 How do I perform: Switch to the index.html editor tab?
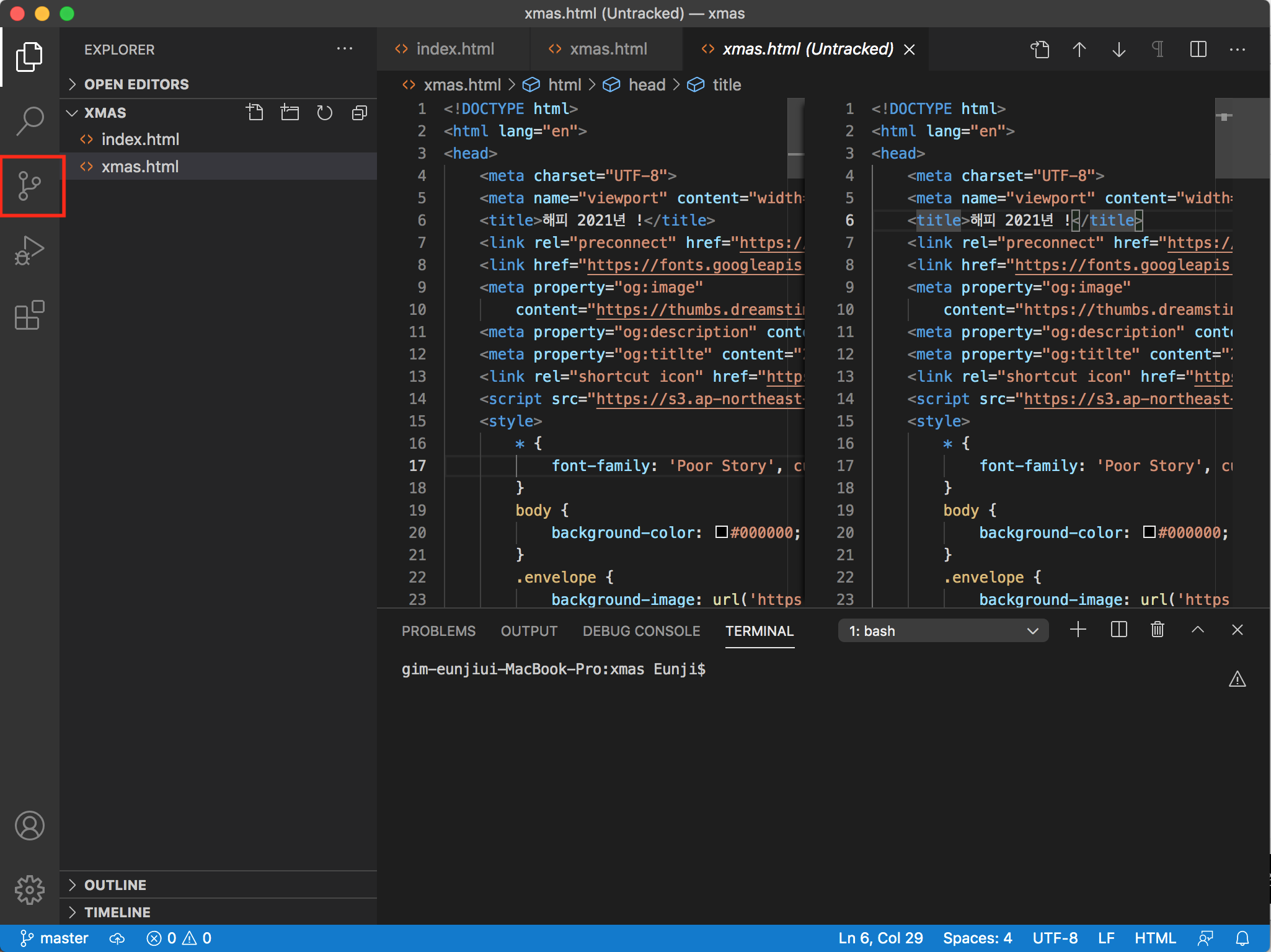[x=454, y=49]
